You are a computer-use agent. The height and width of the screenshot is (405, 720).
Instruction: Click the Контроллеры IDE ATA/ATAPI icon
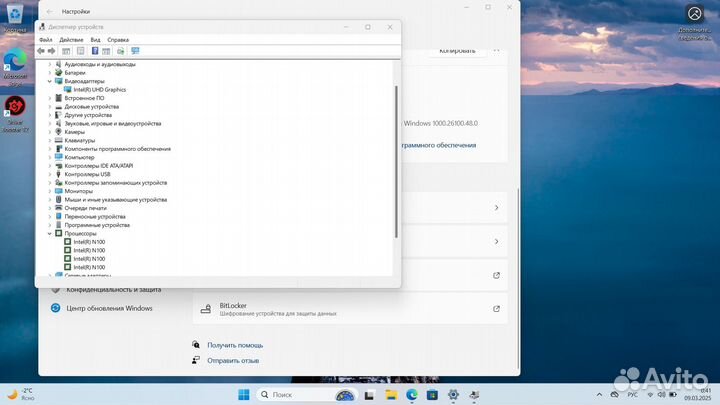59,166
